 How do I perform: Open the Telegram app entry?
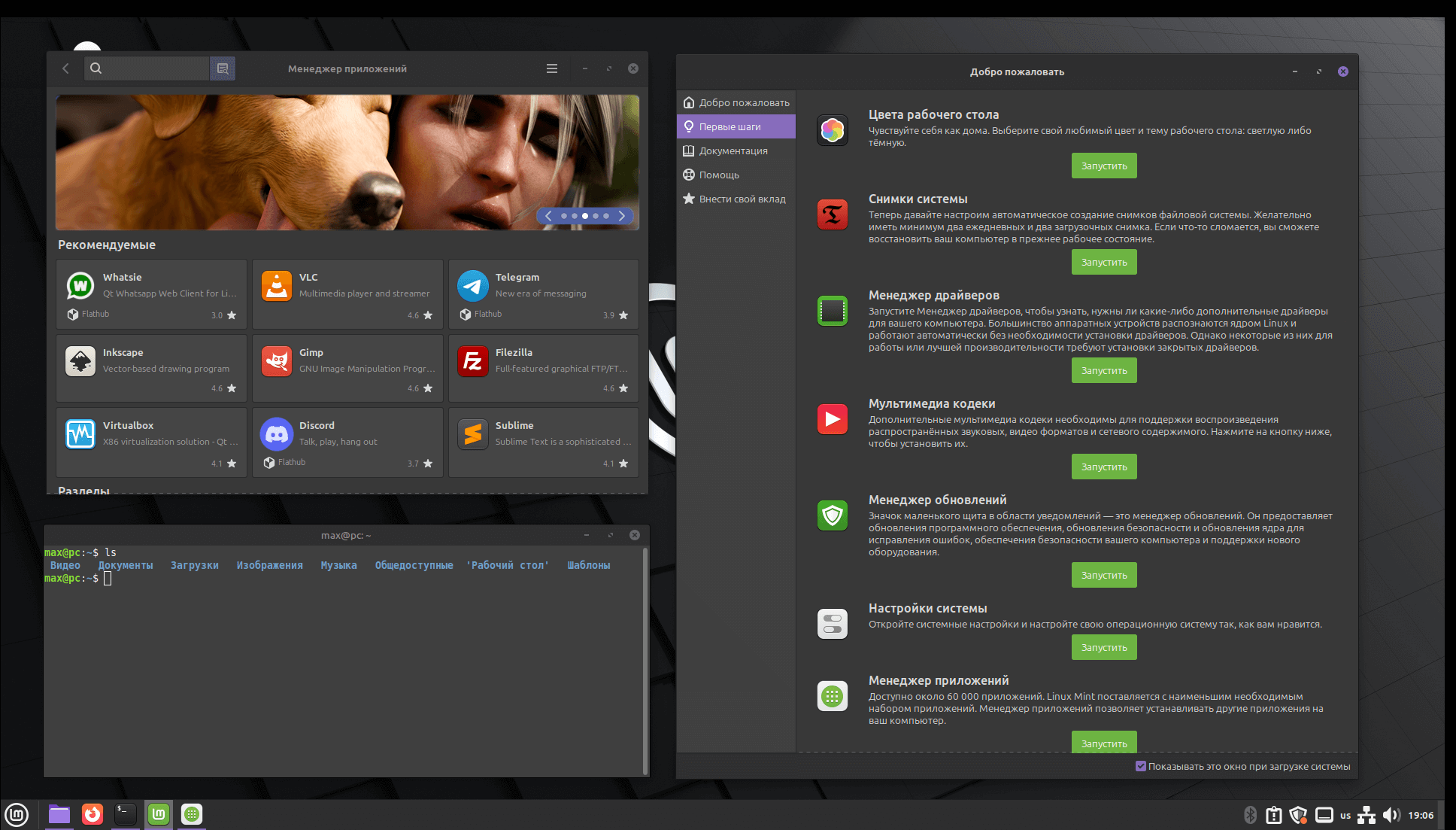[543, 294]
